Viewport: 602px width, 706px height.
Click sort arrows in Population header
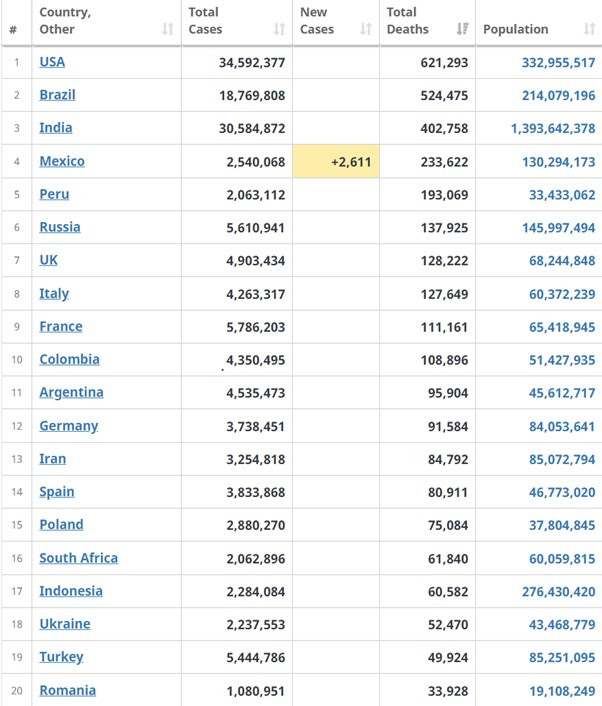click(x=591, y=30)
